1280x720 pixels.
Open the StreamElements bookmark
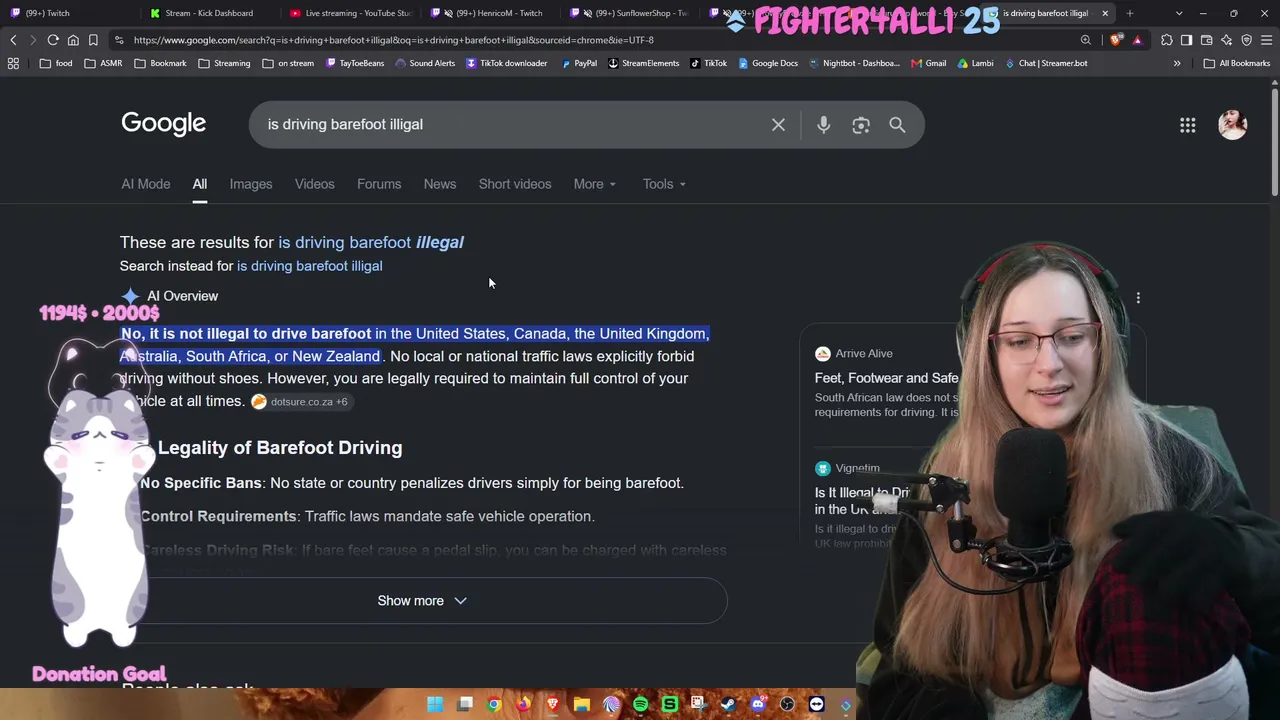click(643, 63)
